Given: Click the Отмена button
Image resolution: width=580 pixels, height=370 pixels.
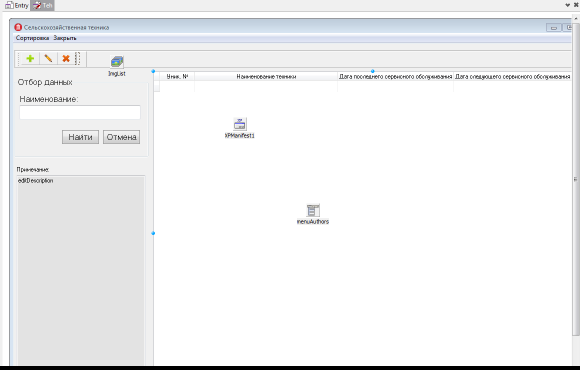Looking at the screenshot, I should click(121, 137).
